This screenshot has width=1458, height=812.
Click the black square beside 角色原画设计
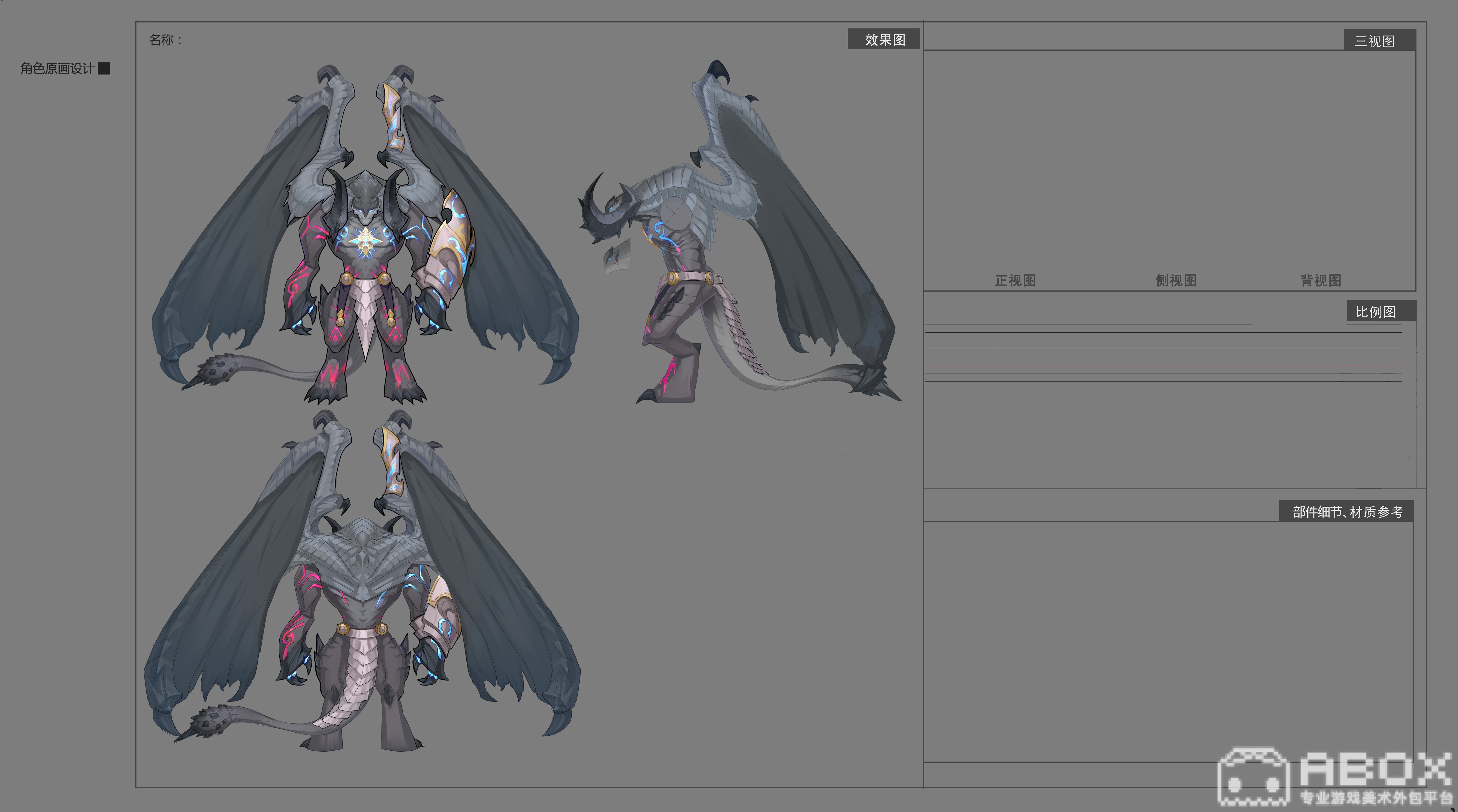pyautogui.click(x=104, y=69)
